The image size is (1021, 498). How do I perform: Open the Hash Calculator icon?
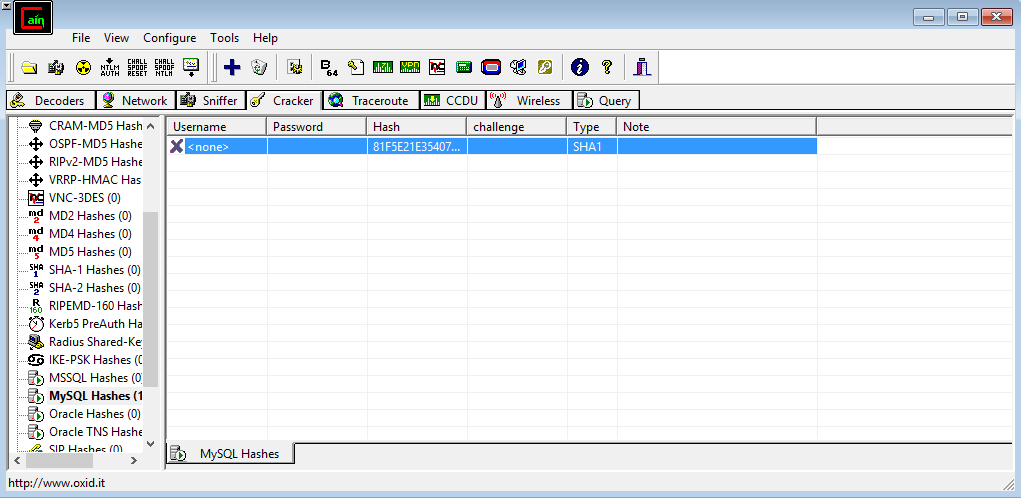(x=464, y=67)
